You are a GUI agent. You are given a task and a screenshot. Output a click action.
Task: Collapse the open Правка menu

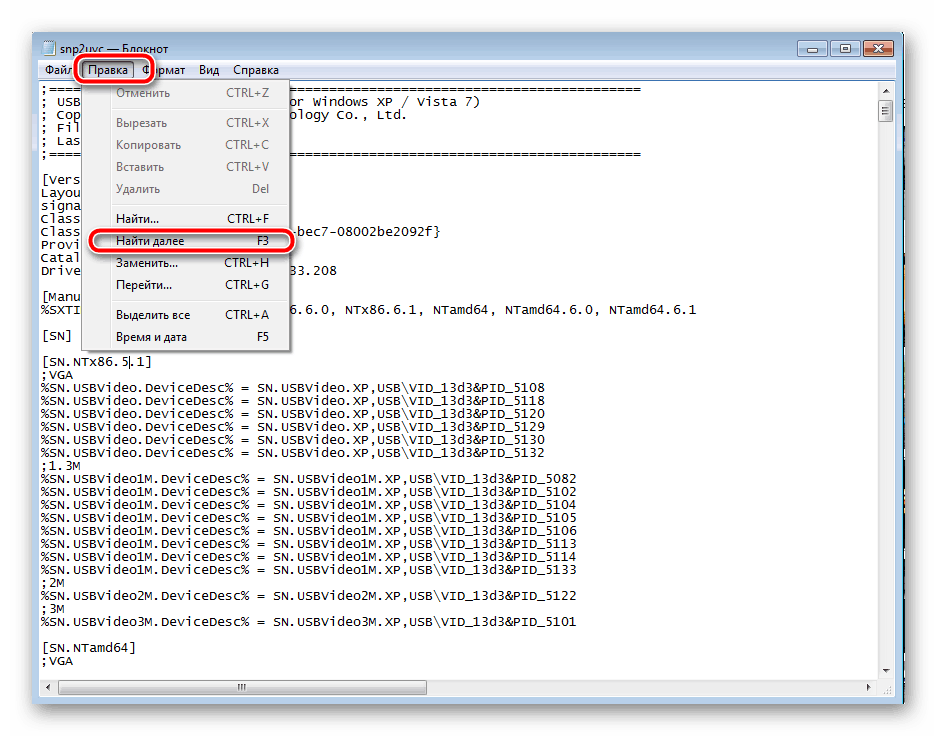[107, 70]
